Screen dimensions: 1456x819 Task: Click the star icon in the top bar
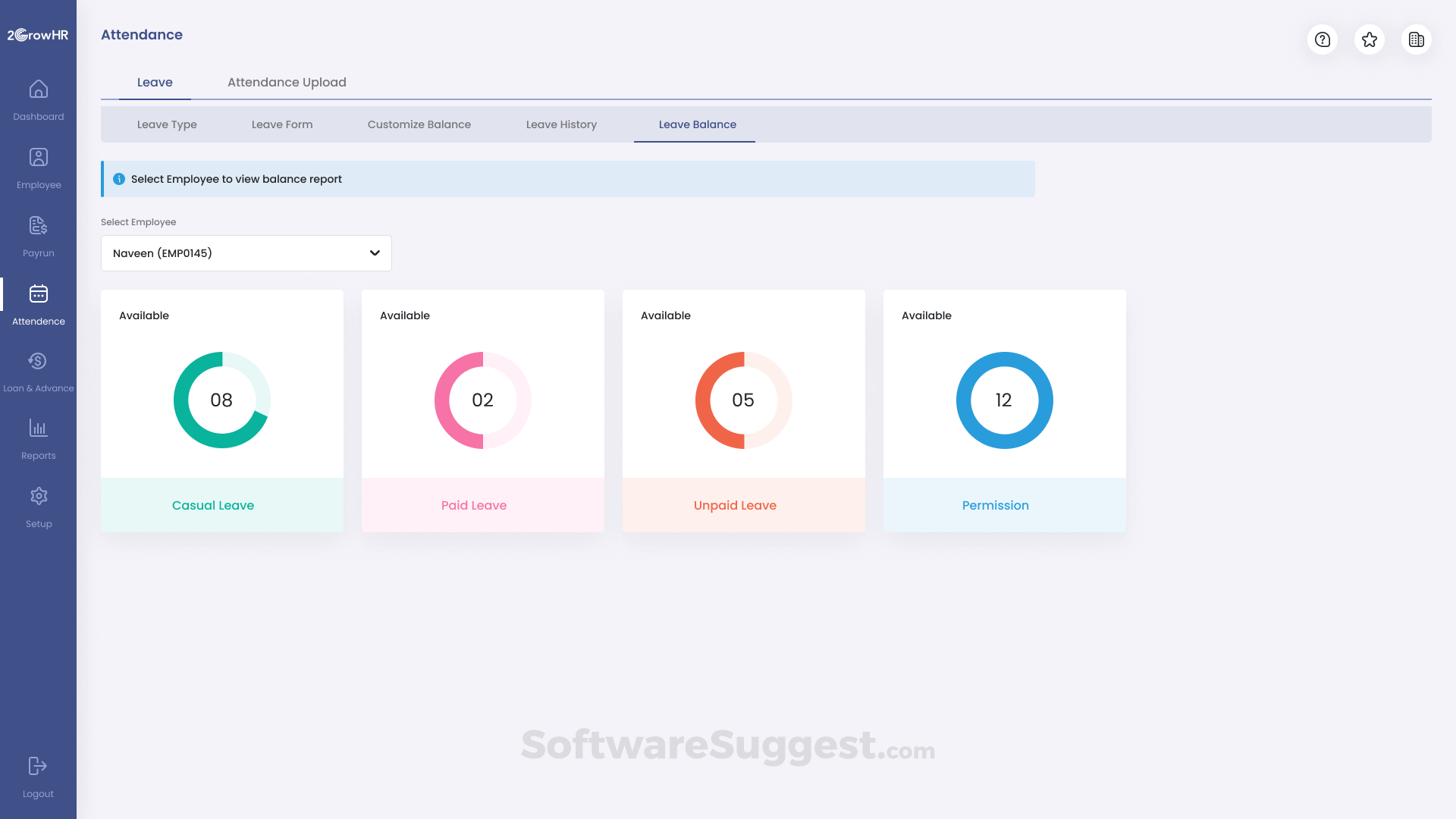click(x=1370, y=39)
